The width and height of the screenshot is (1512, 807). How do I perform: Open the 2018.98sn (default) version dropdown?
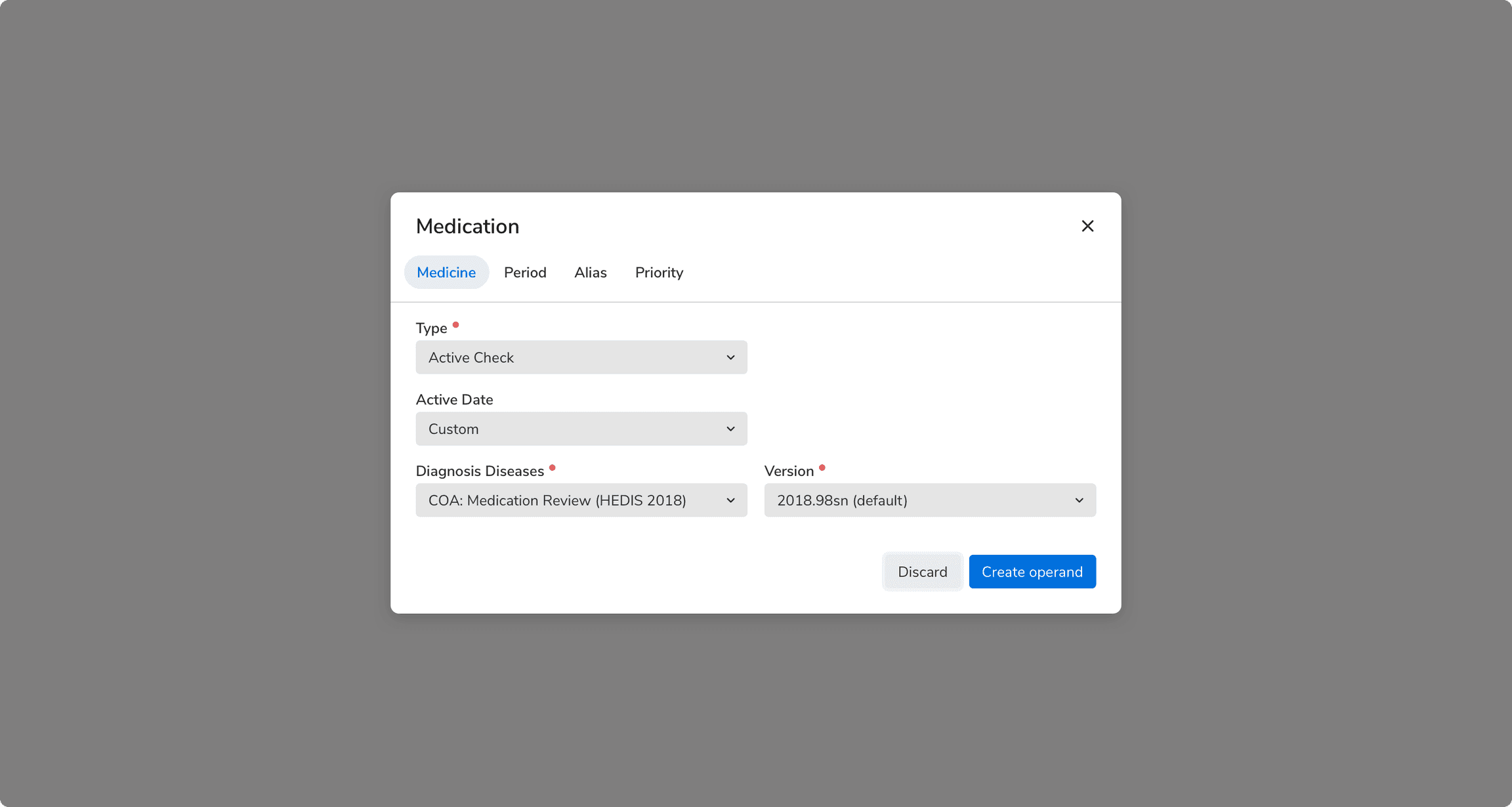point(929,500)
